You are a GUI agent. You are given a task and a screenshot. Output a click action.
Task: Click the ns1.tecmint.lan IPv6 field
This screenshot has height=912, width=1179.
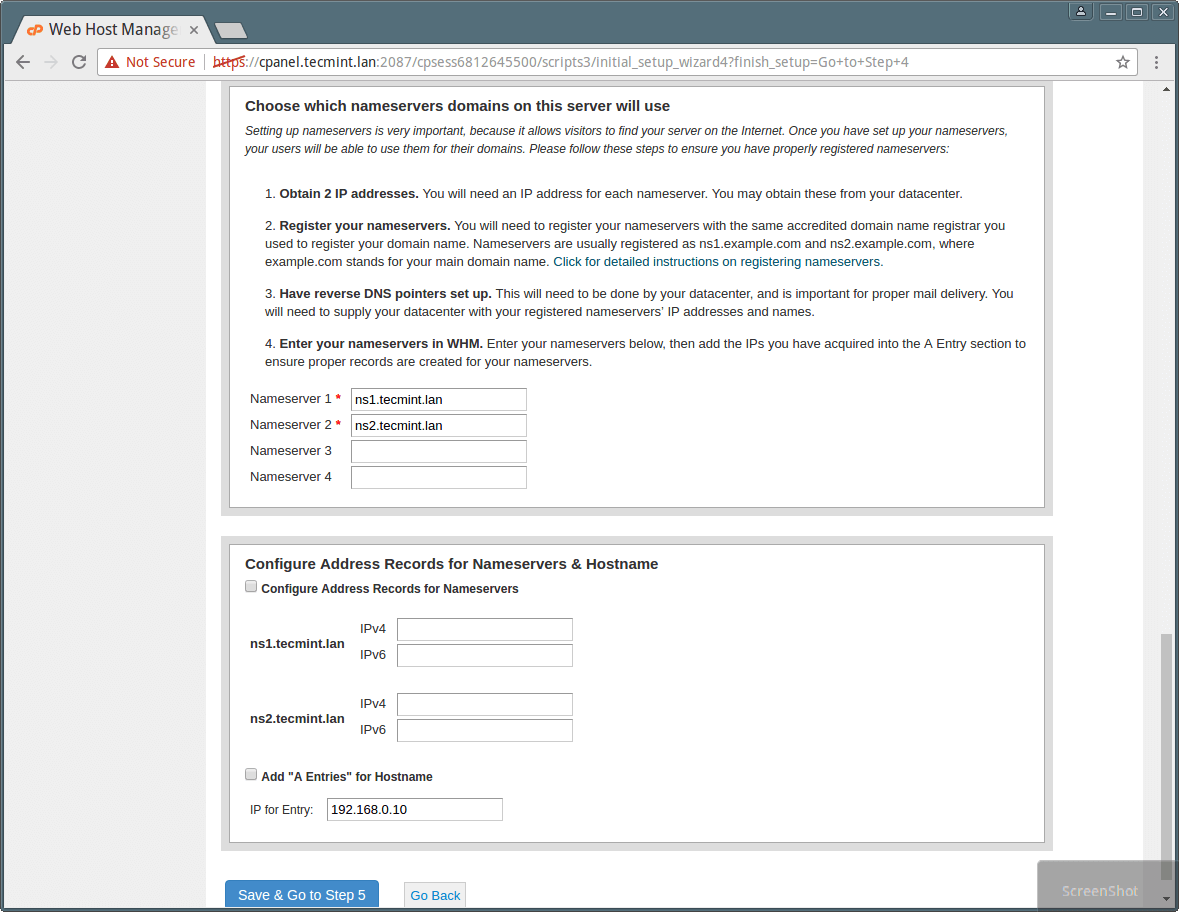point(485,655)
